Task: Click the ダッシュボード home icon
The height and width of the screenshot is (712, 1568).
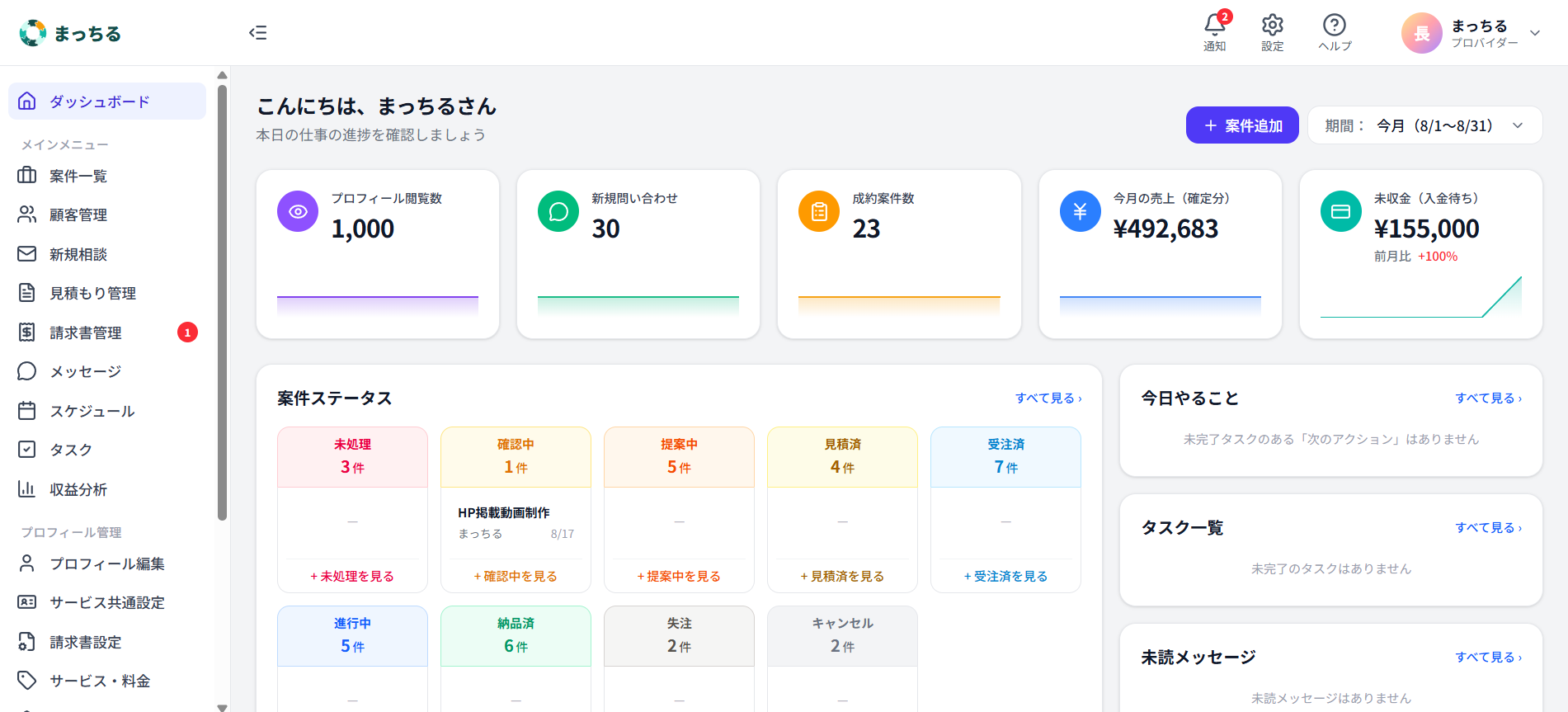Action: [x=27, y=101]
